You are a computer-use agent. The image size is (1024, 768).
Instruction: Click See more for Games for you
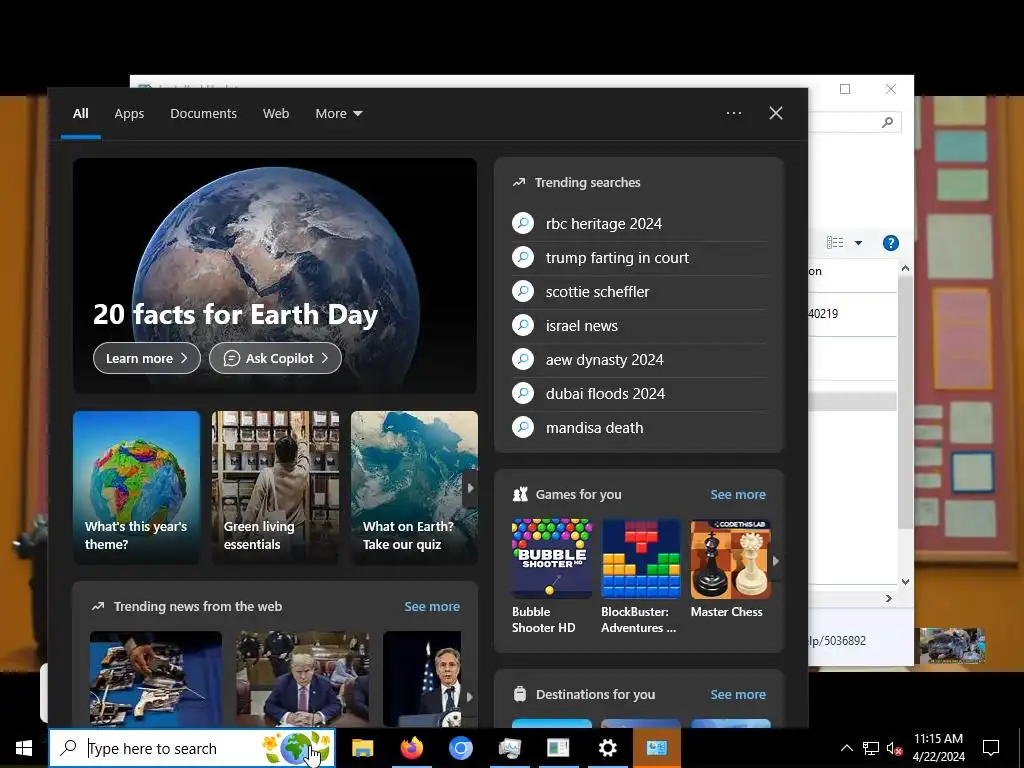738,494
